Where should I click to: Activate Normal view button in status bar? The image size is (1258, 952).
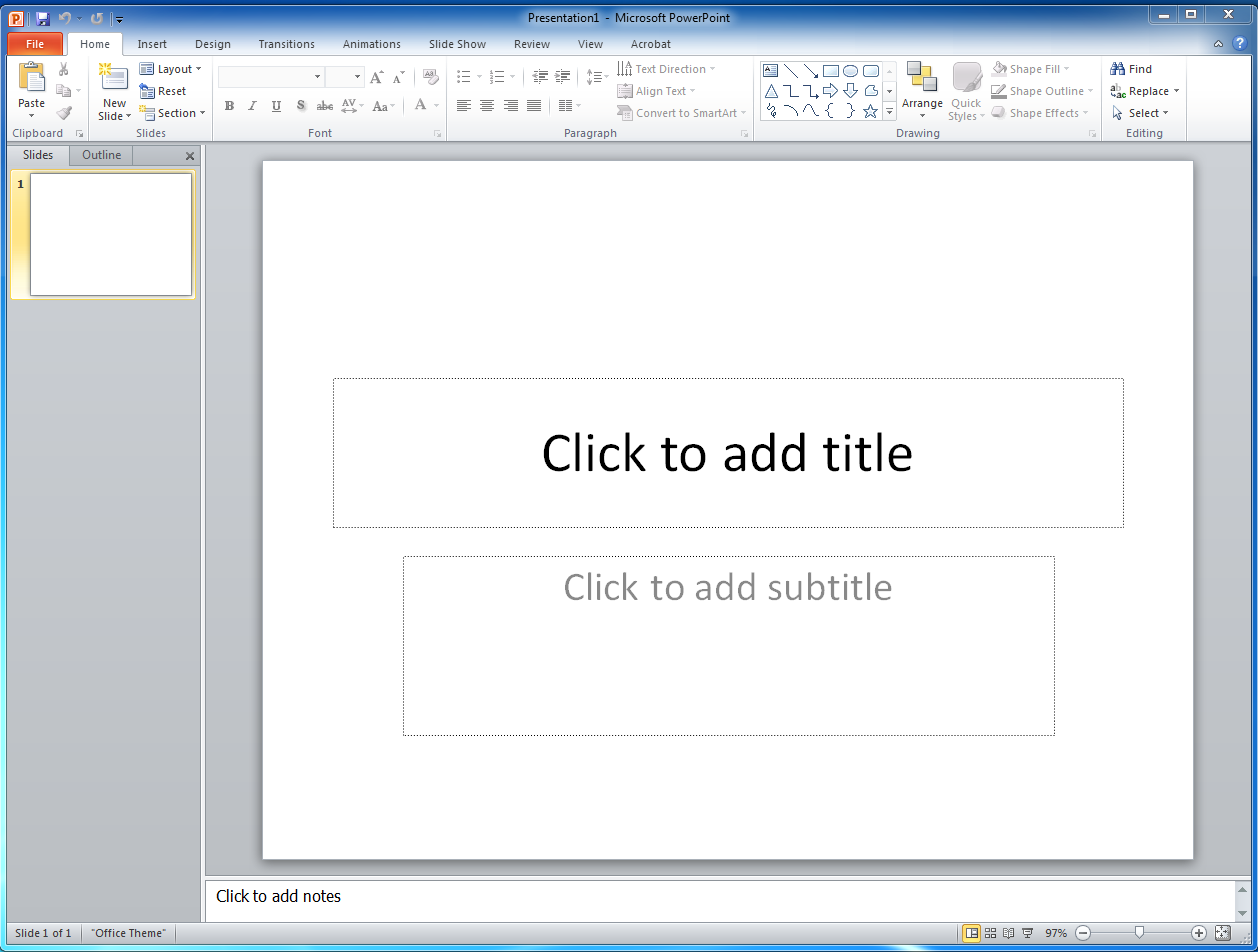pos(971,933)
